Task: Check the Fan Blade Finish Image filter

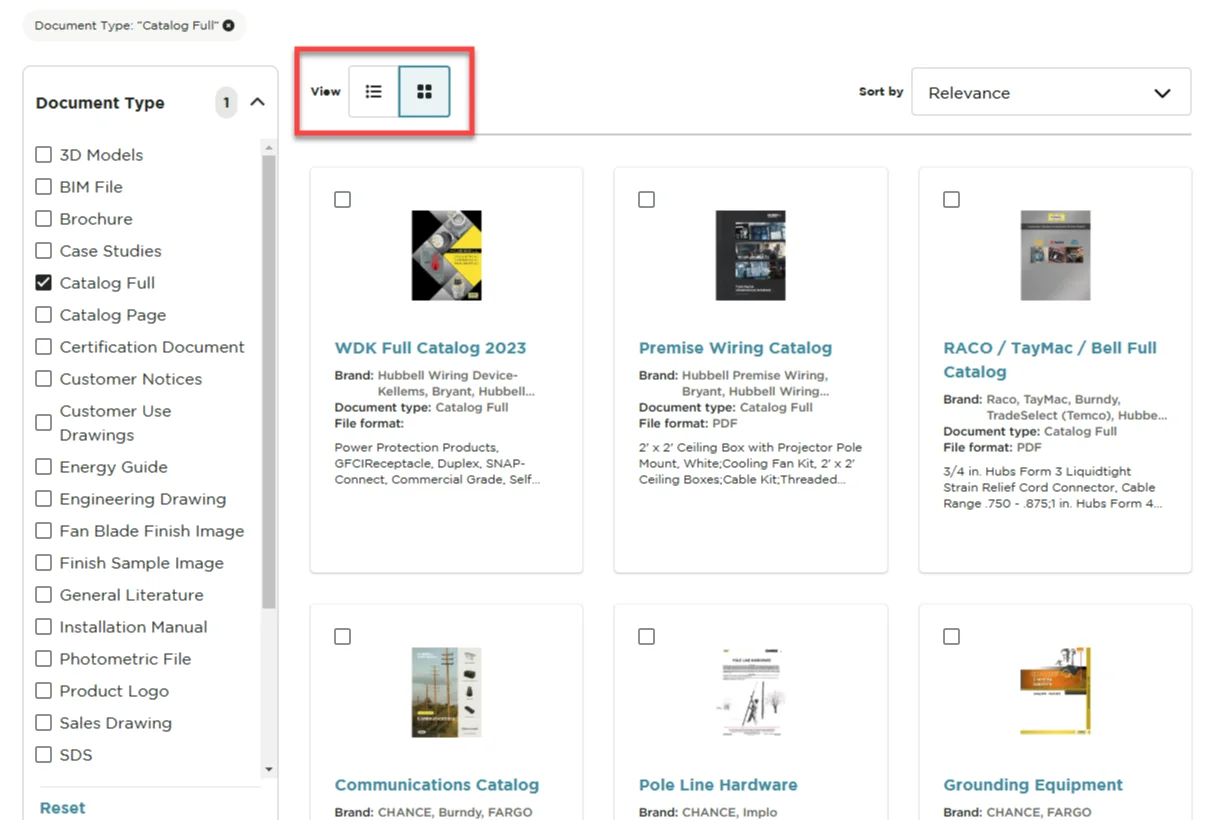Action: click(44, 530)
